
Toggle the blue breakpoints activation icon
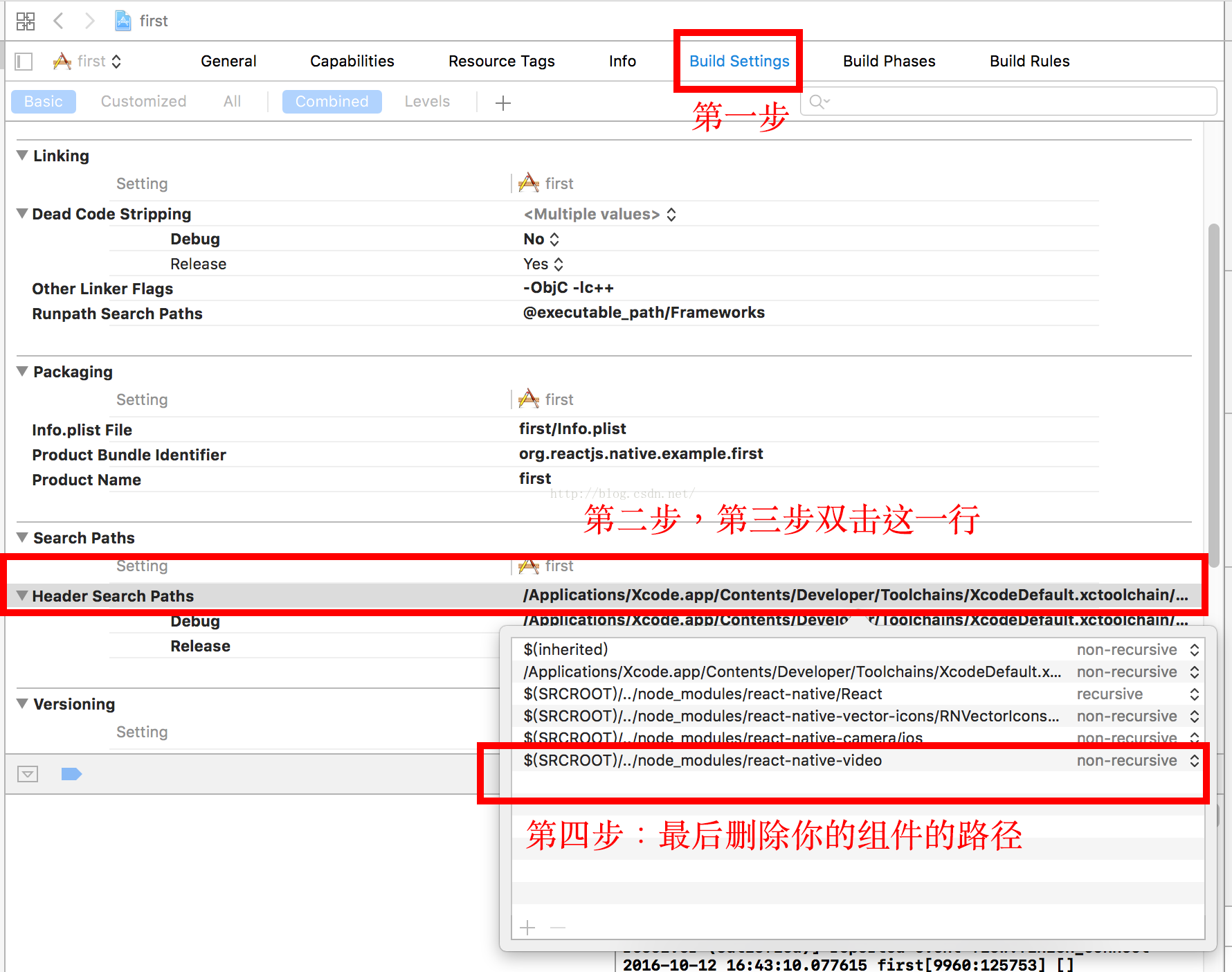(x=71, y=774)
